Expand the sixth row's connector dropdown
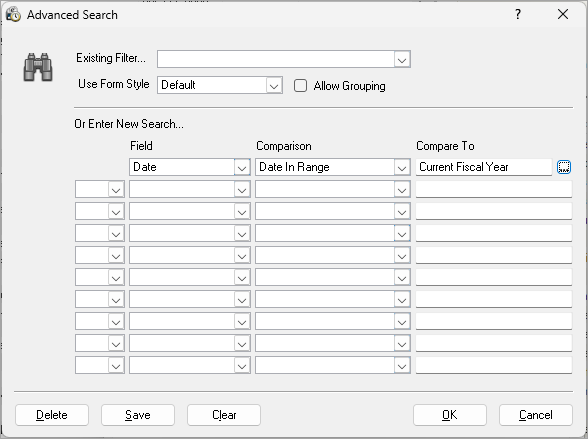The image size is (588, 439). tap(116, 278)
